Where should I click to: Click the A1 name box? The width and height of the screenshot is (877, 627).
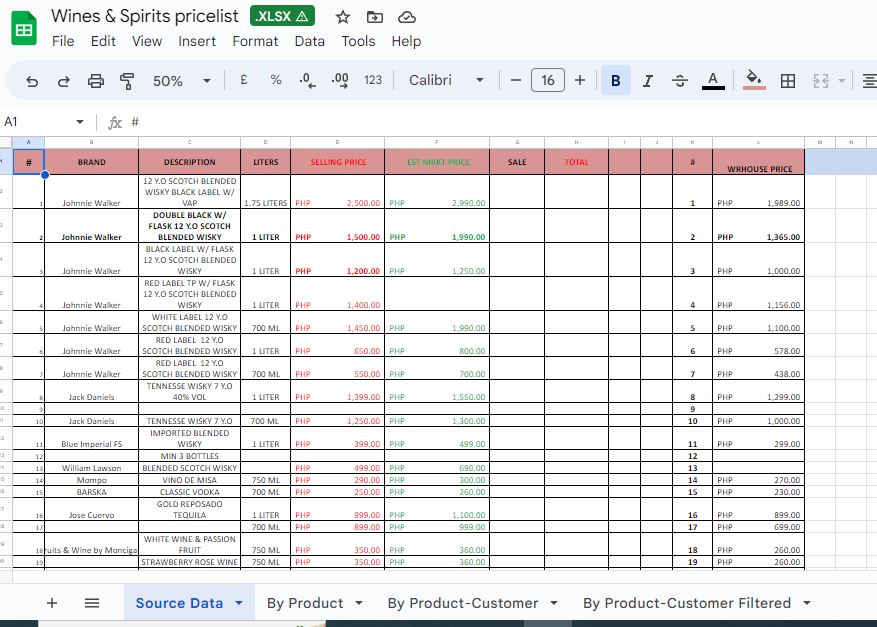(x=36, y=122)
